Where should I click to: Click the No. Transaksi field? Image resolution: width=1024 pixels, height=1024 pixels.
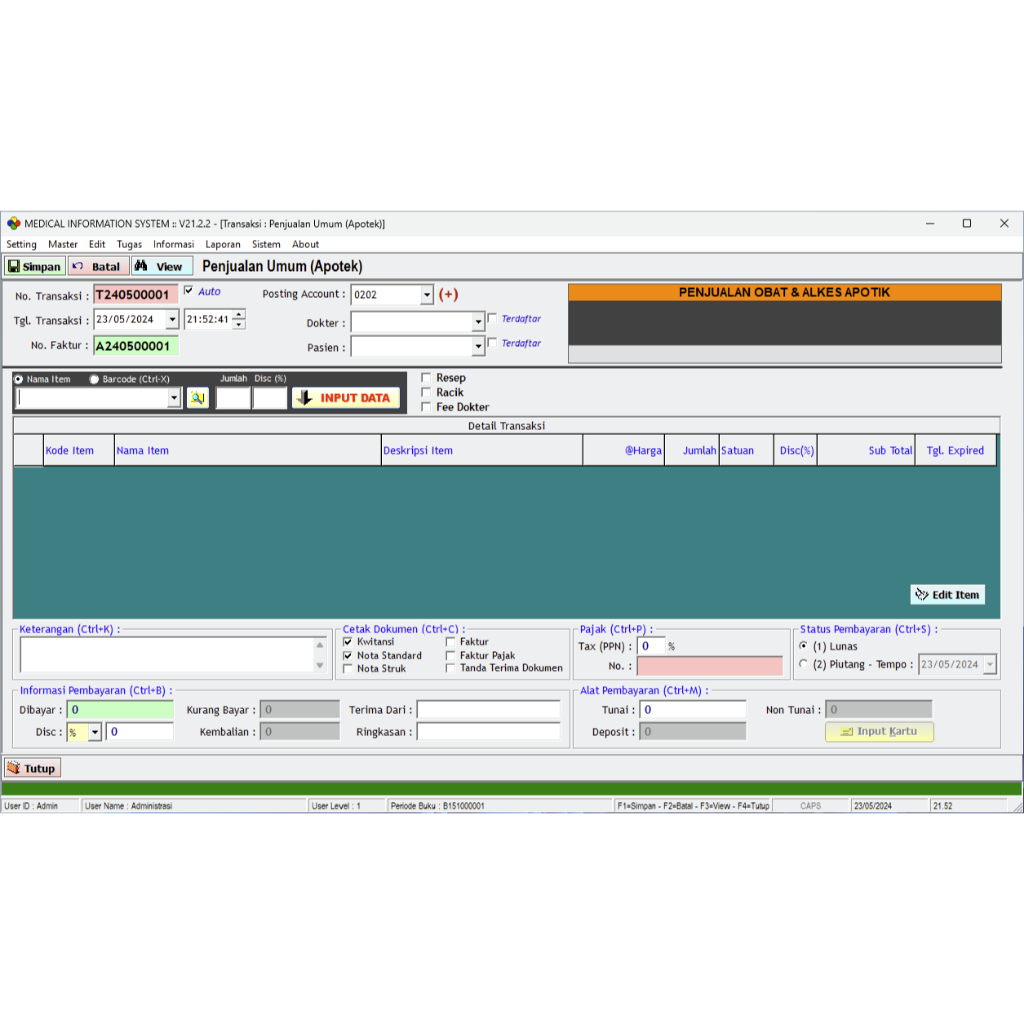pyautogui.click(x=136, y=295)
